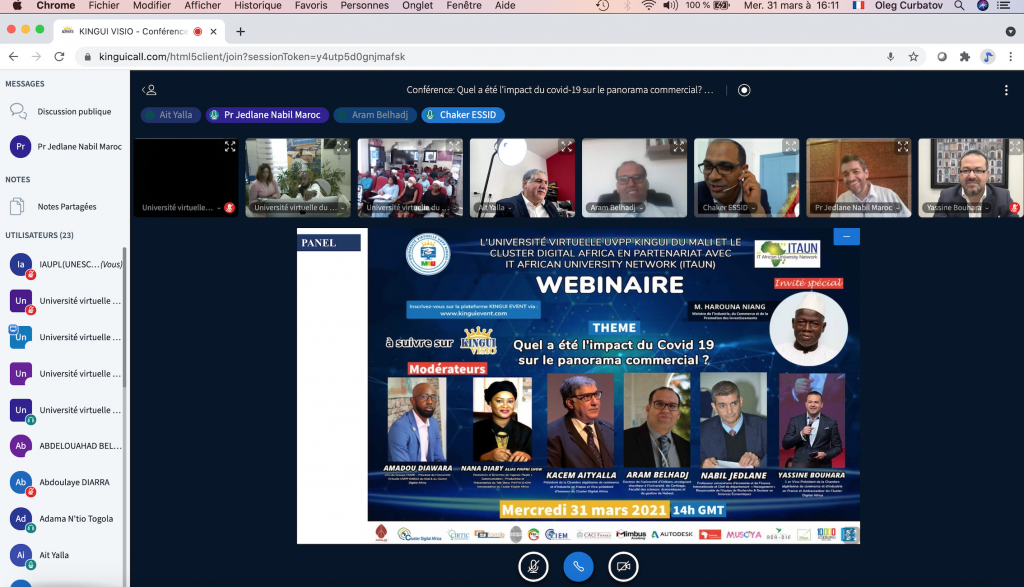Open the Apple menu
Image resolution: width=1024 pixels, height=587 pixels.
(x=18, y=5)
